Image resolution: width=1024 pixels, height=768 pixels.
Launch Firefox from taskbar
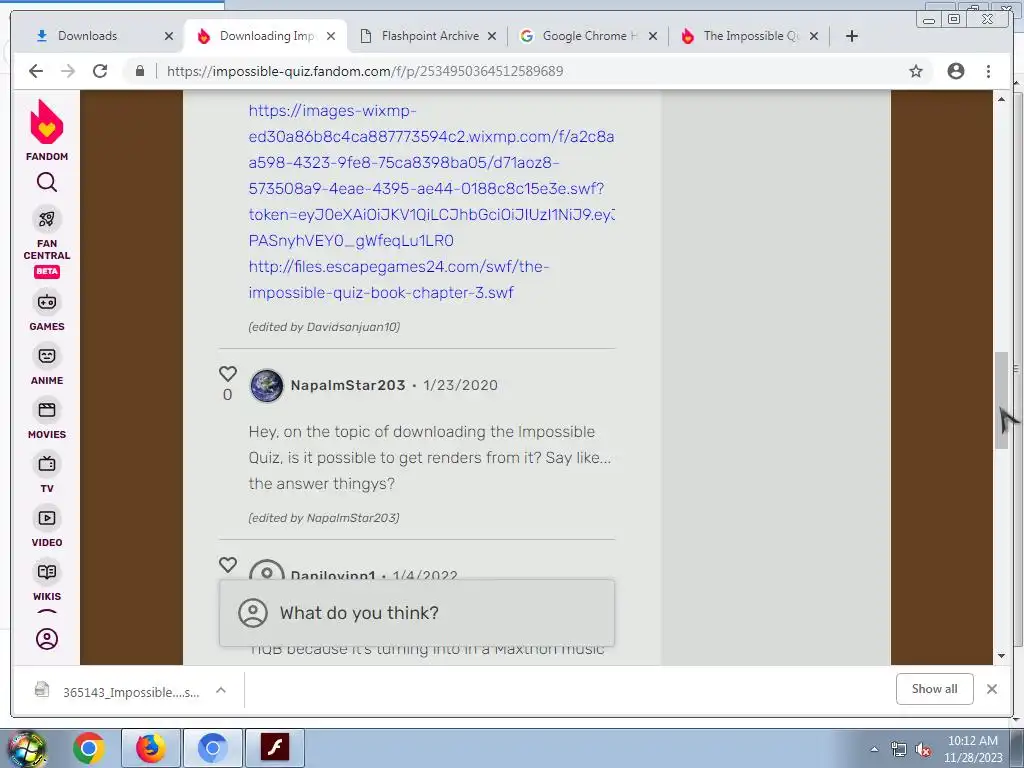point(150,748)
